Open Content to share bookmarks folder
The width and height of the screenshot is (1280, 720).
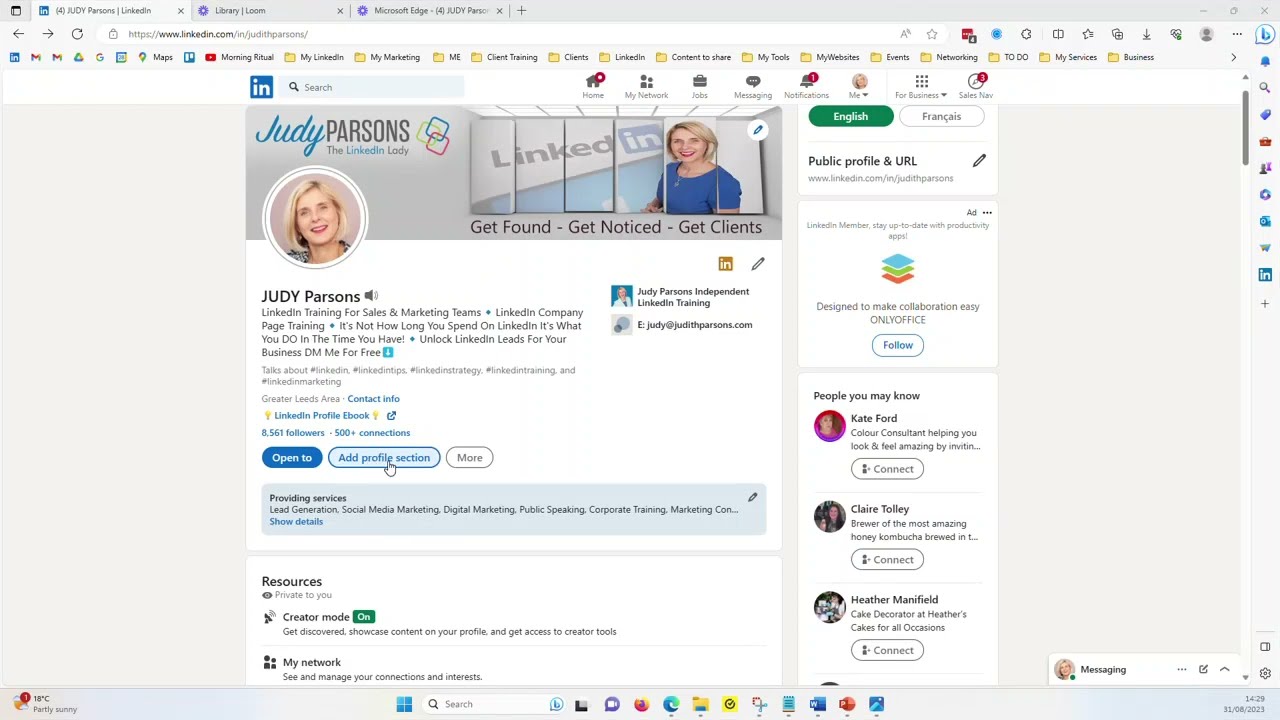(694, 57)
